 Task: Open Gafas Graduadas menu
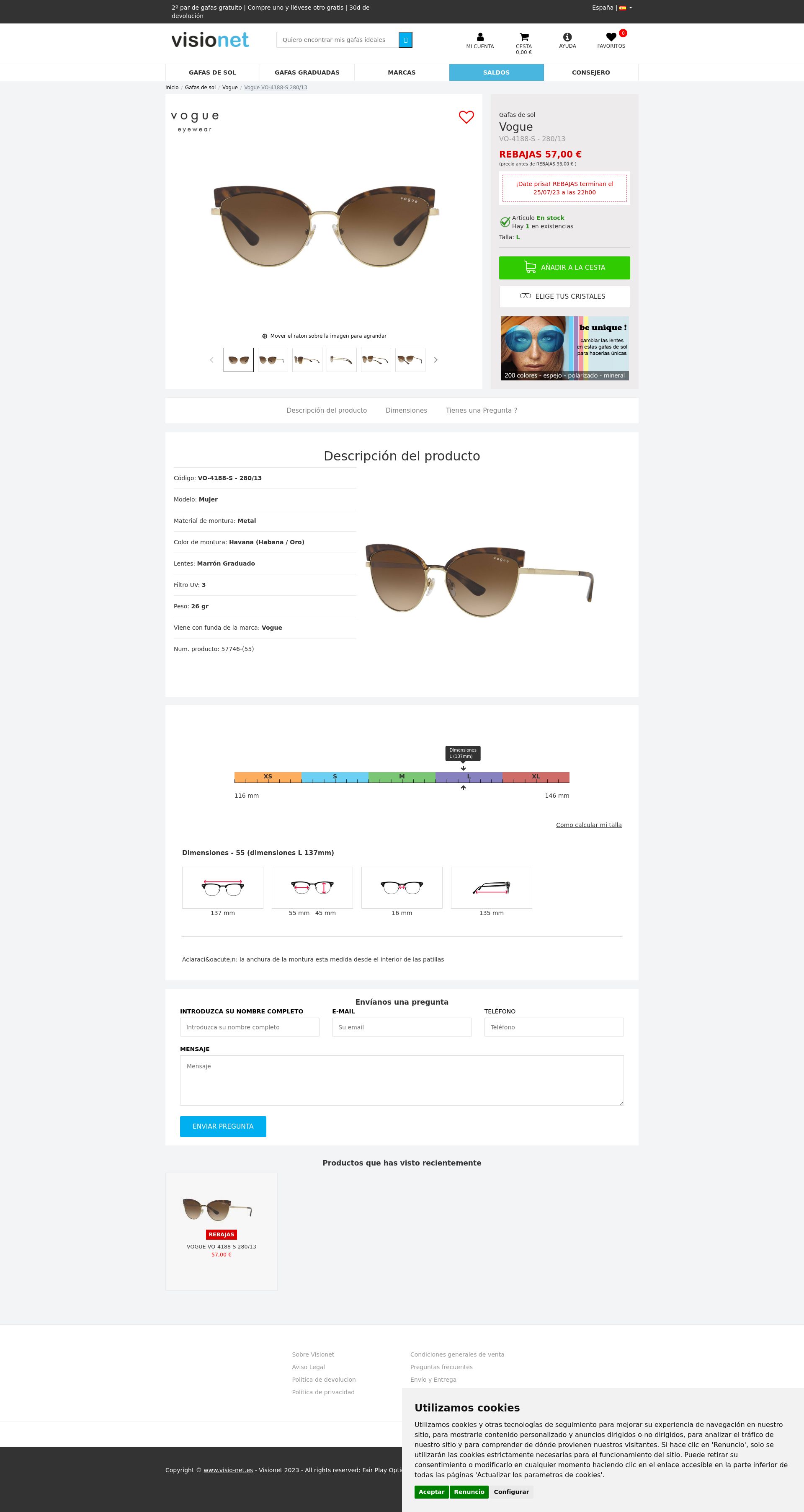click(307, 72)
